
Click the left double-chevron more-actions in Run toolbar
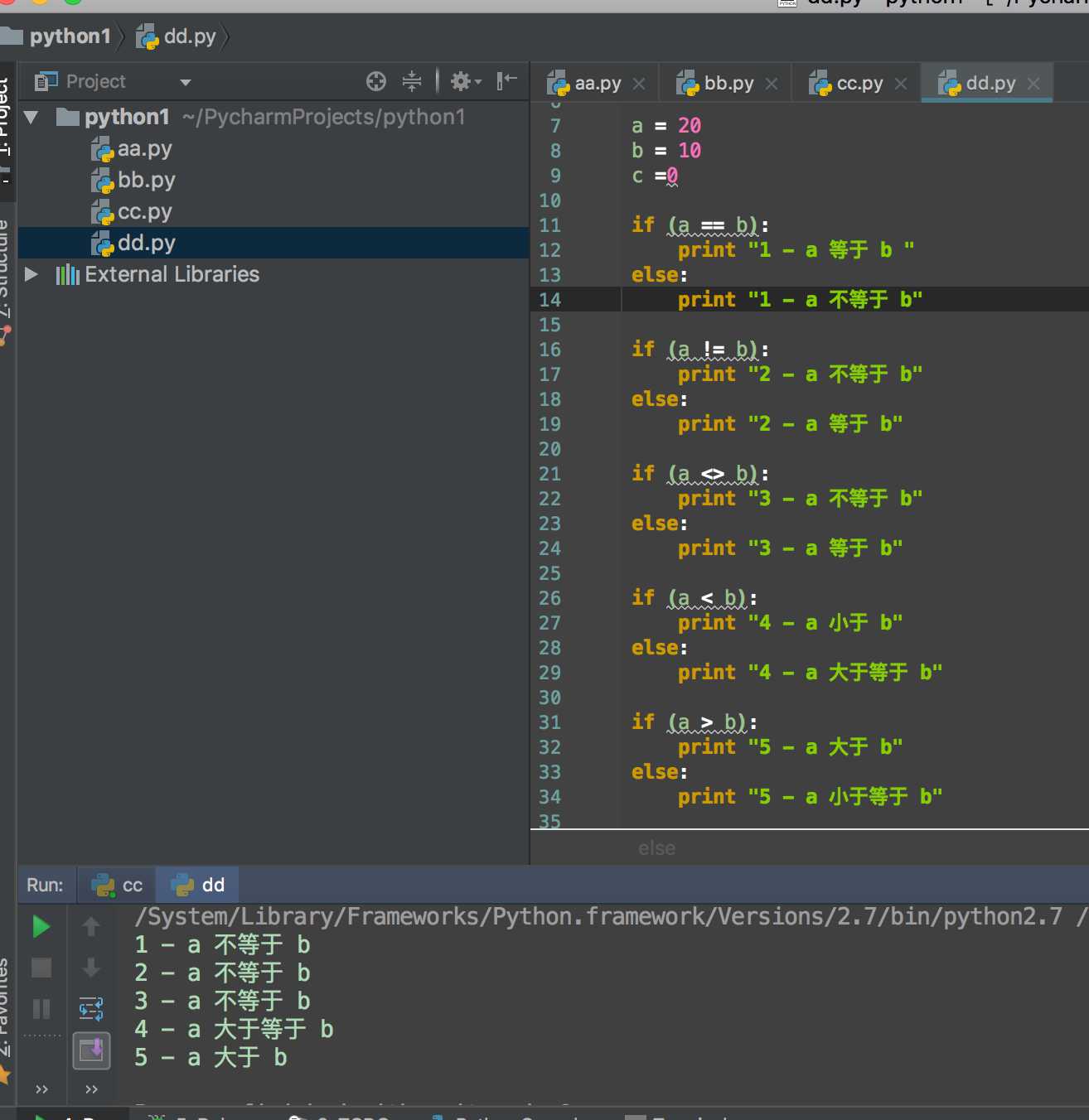pos(41,1089)
